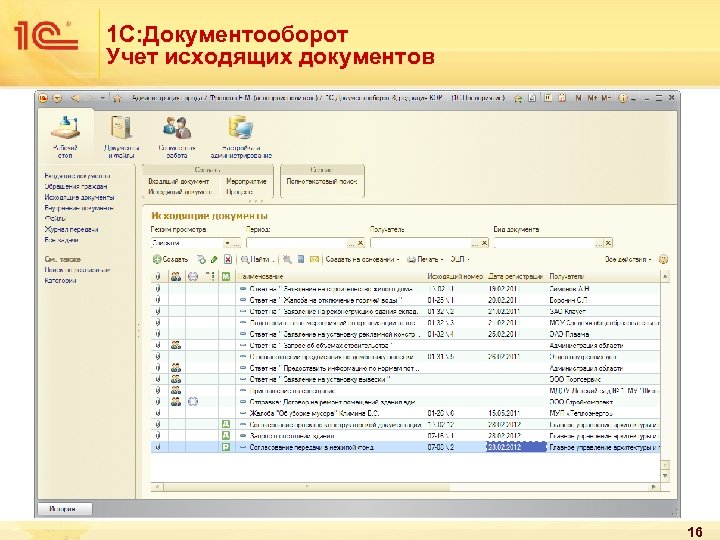
Task: Click the Создать toolbar button
Action: (170, 259)
